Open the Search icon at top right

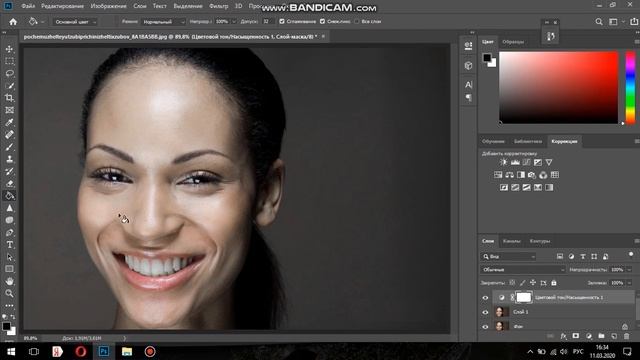click(599, 22)
